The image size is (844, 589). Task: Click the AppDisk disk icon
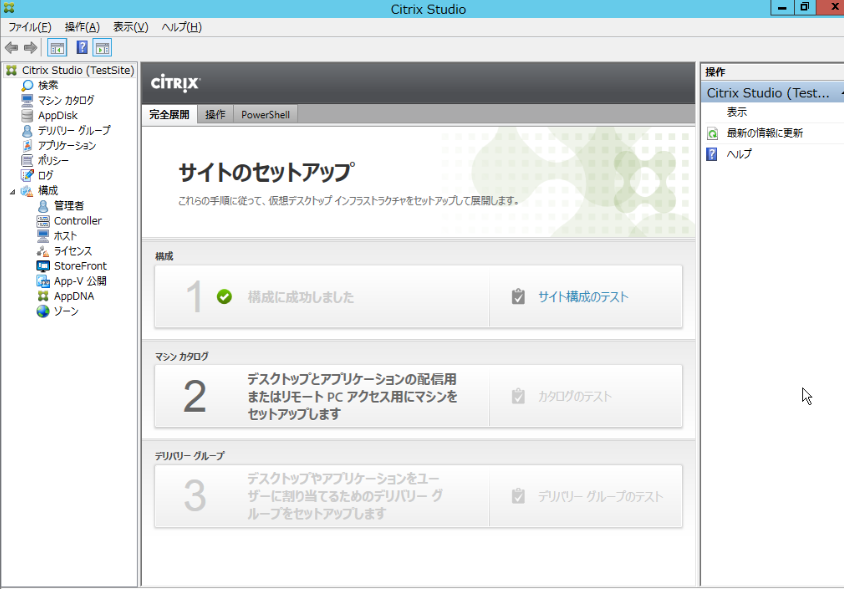click(27, 115)
